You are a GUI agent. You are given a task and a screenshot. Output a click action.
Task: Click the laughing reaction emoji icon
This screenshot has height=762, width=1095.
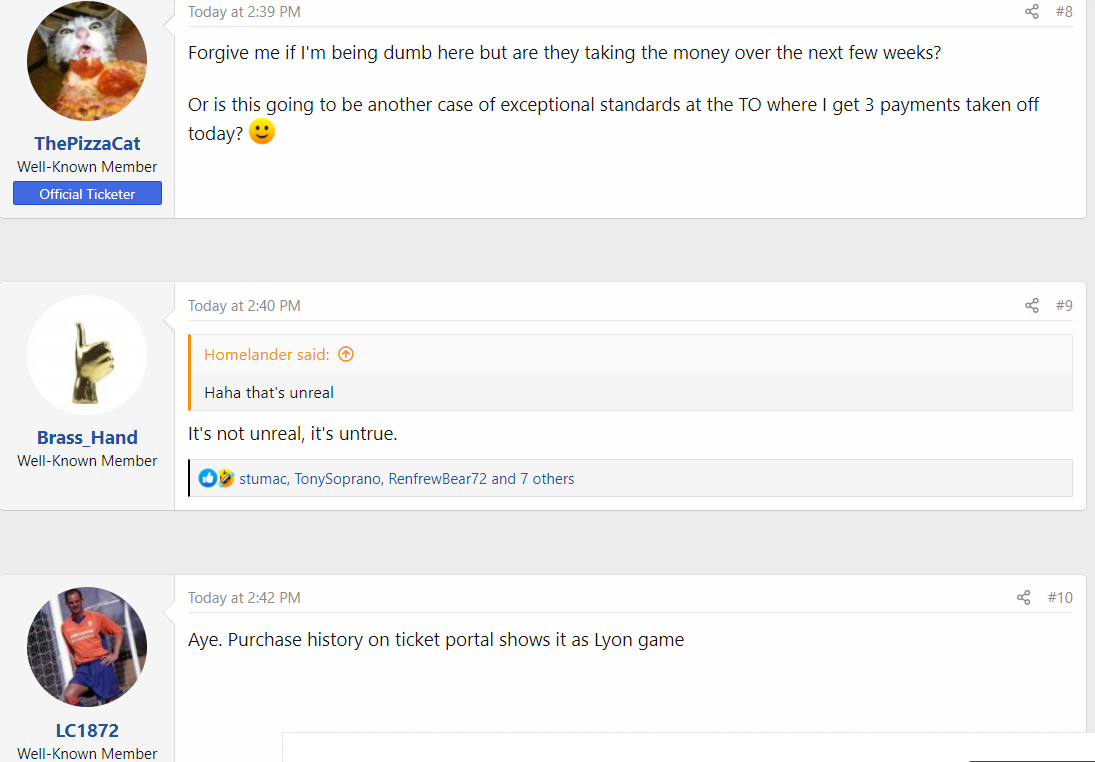coord(226,478)
